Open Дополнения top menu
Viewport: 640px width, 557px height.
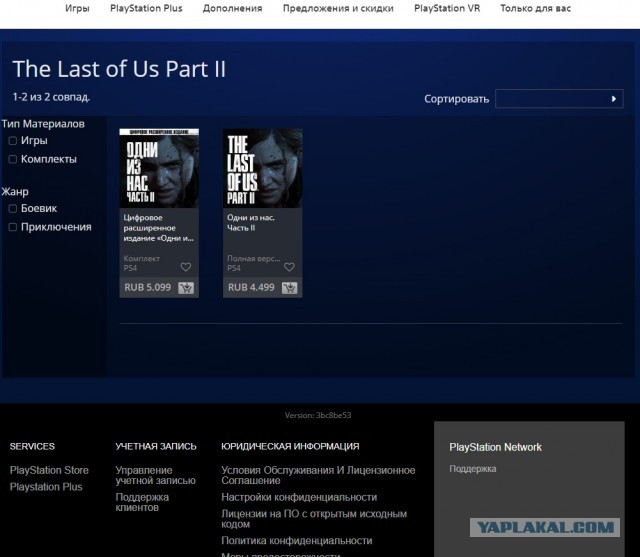(232, 8)
